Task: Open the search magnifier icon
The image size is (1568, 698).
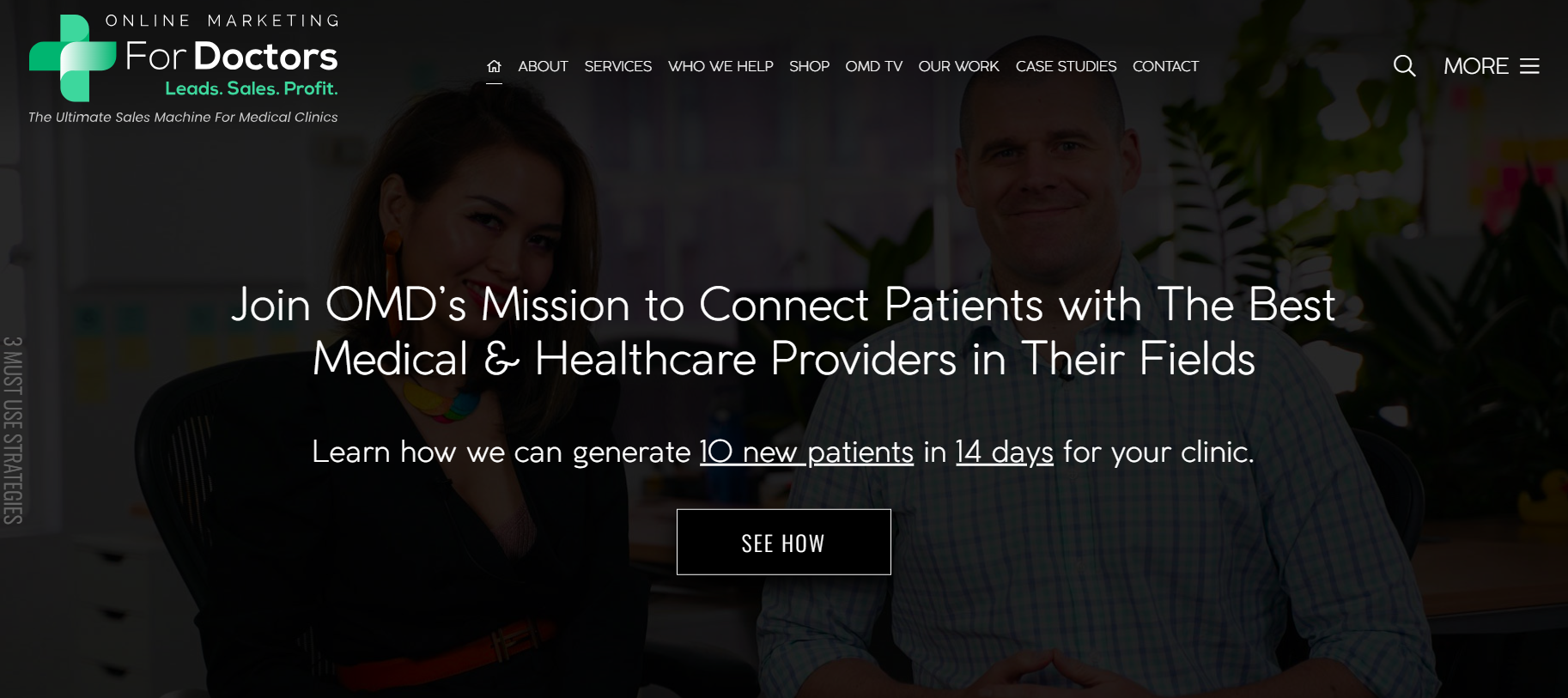Action: click(1404, 66)
